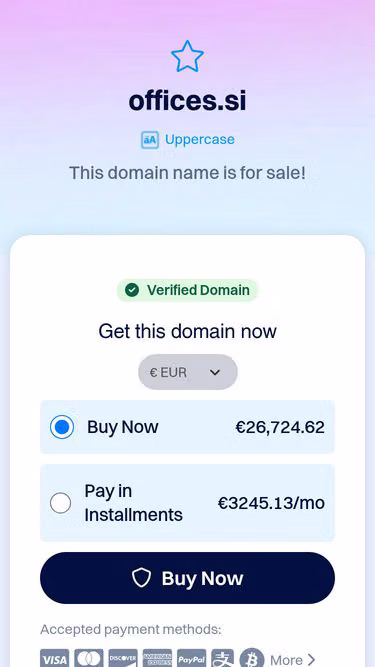Click the €26,724.62 price
Viewport: 375px width, 667px height.
tap(280, 427)
